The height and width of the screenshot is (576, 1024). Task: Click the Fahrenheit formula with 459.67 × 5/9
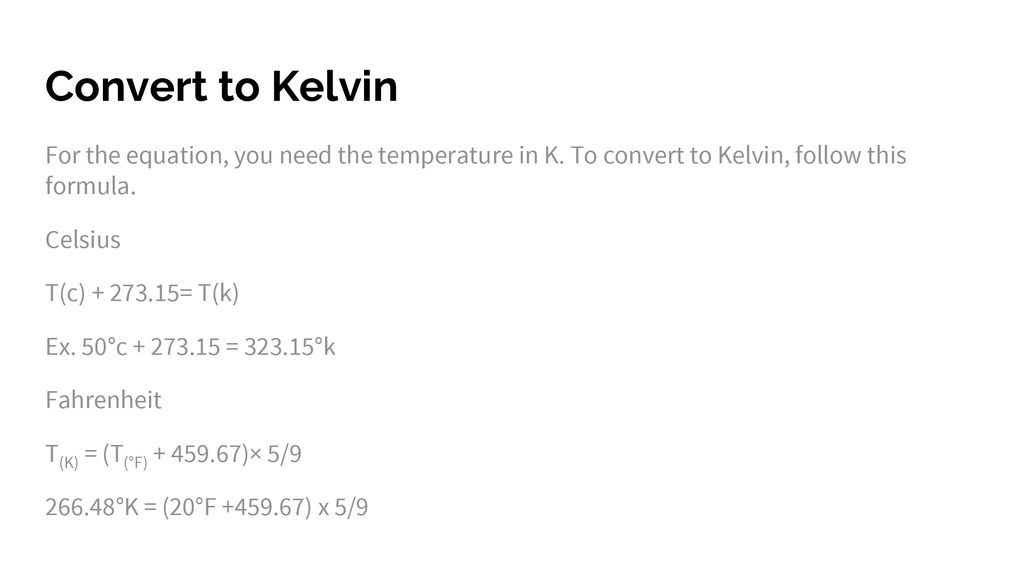coord(173,455)
